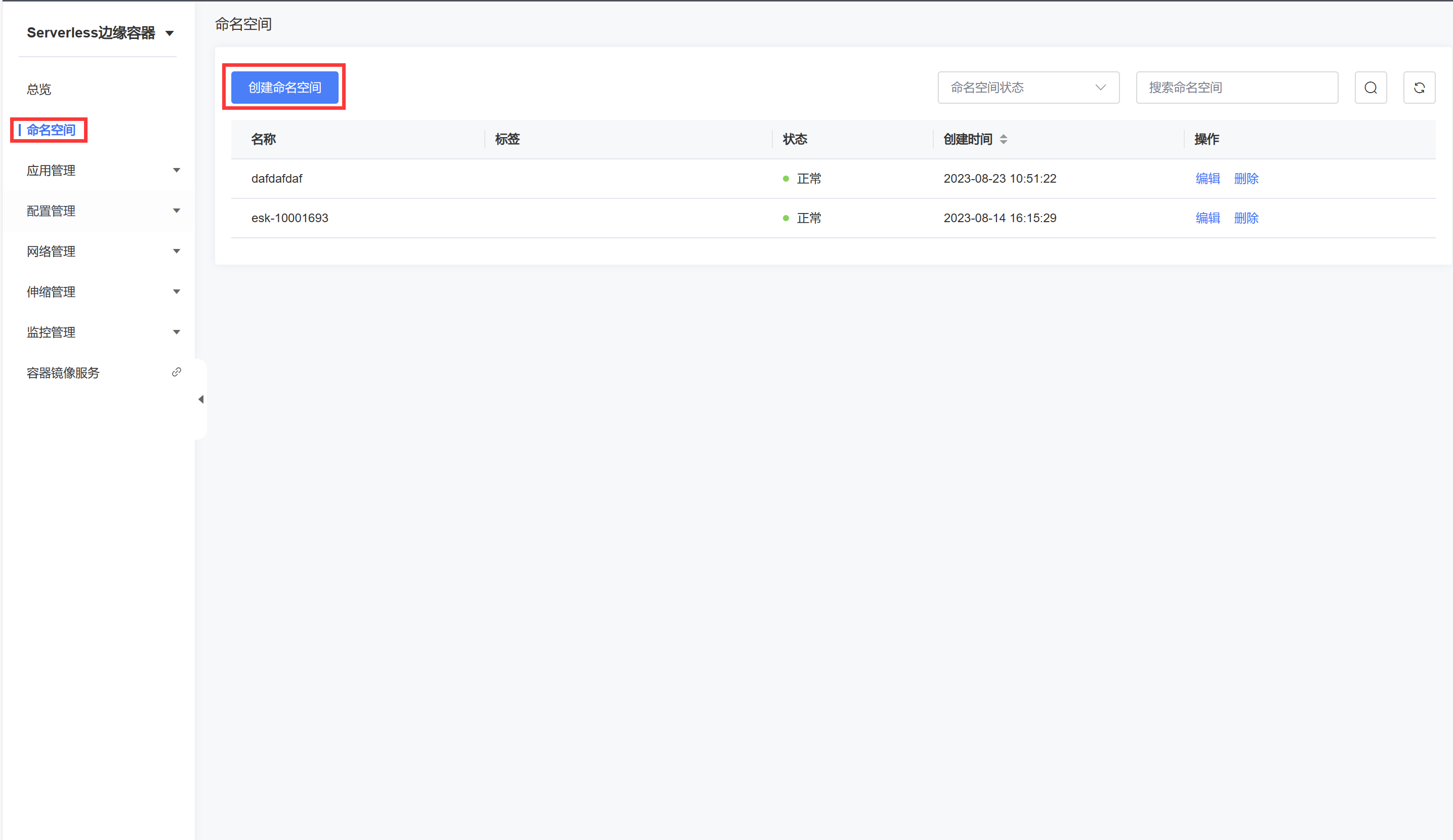Click the 命名空间 page title
Image resolution: width=1453 pixels, height=840 pixels.
click(243, 24)
